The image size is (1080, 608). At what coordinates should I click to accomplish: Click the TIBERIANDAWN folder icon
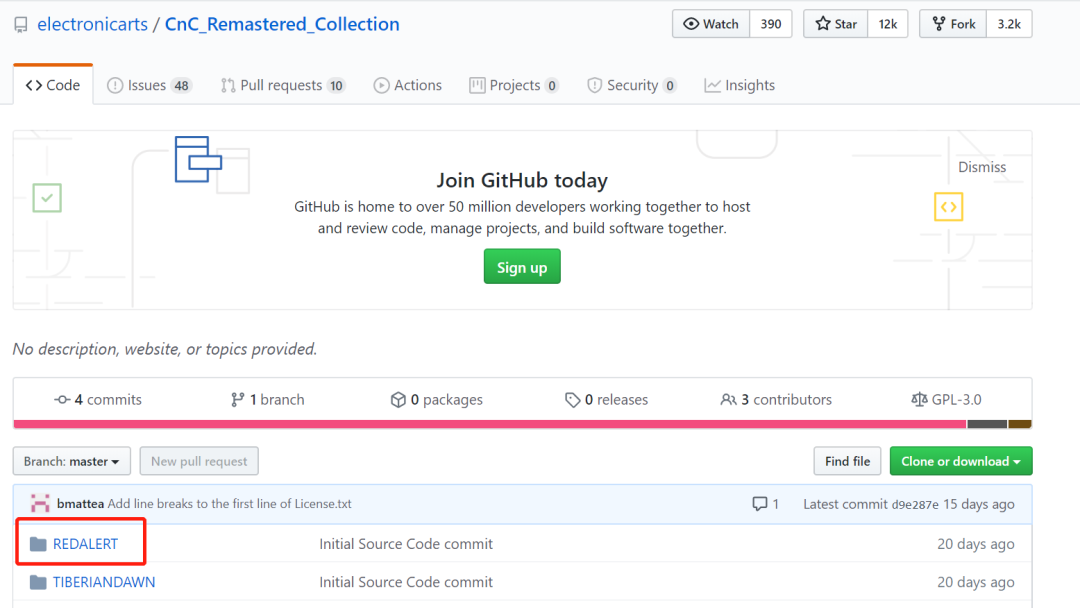(x=38, y=582)
